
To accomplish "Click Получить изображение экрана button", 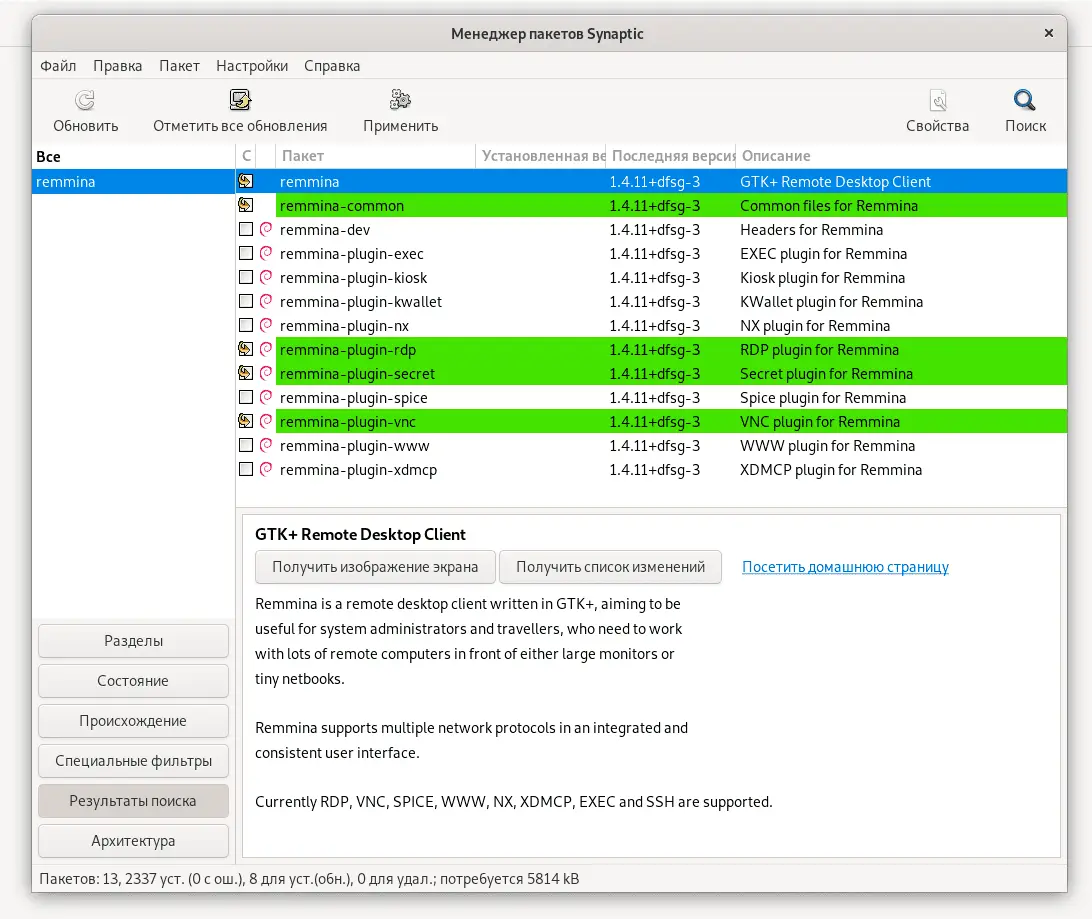I will click(x=375, y=567).
